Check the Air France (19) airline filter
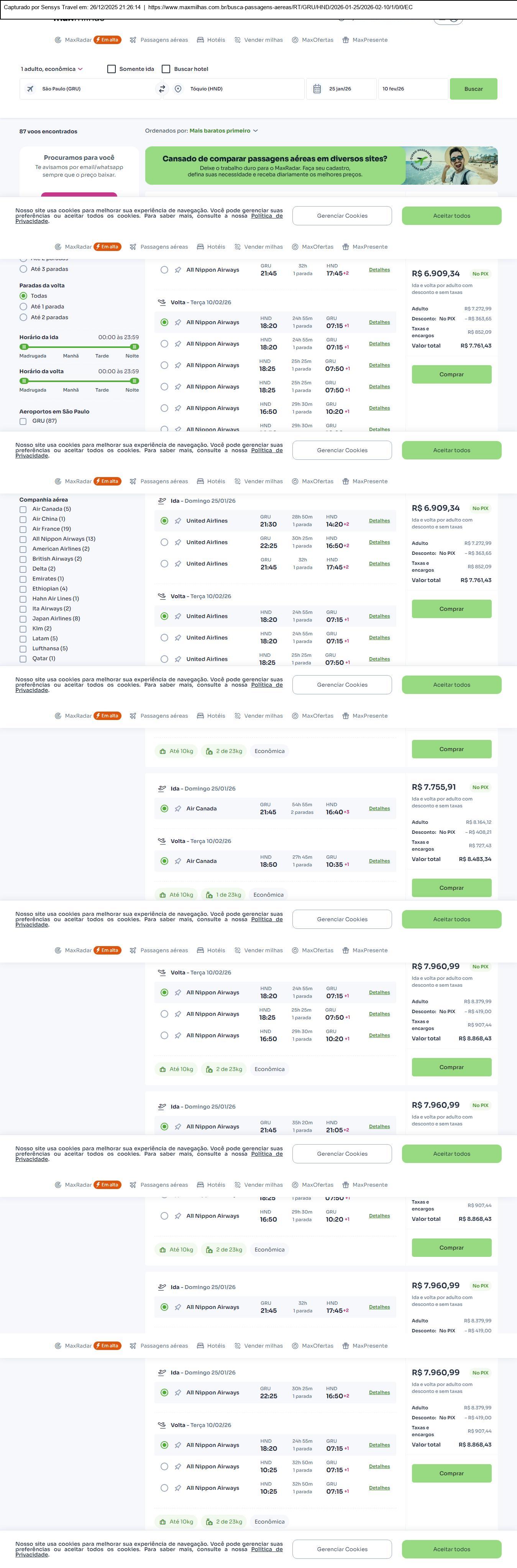 click(23, 529)
